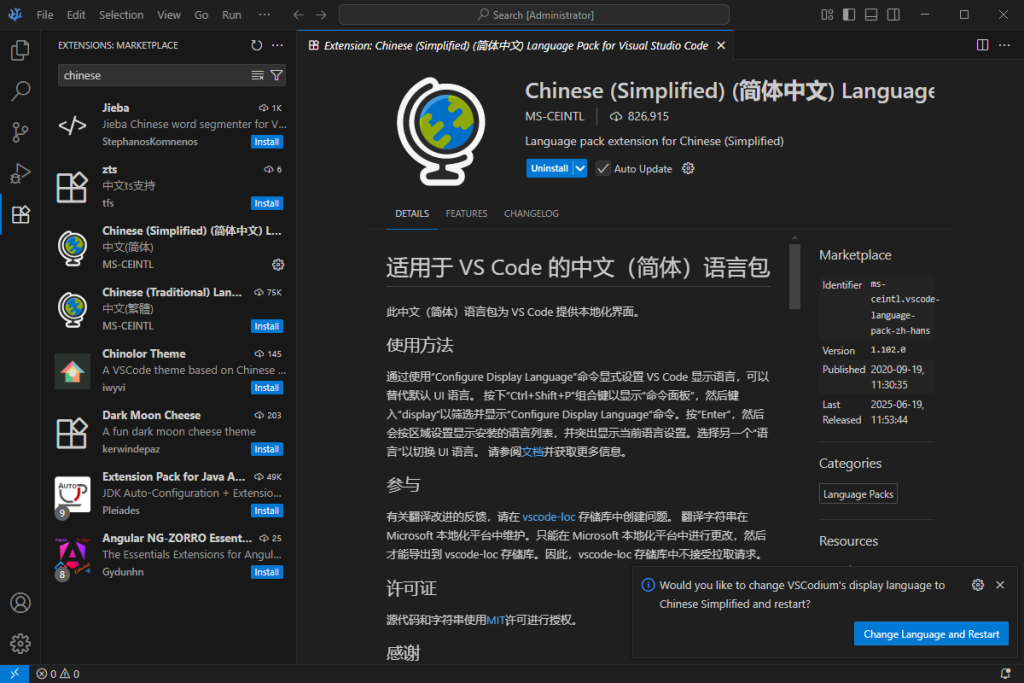Switch to the DETAILS tab
The image size is (1024, 683).
(412, 214)
